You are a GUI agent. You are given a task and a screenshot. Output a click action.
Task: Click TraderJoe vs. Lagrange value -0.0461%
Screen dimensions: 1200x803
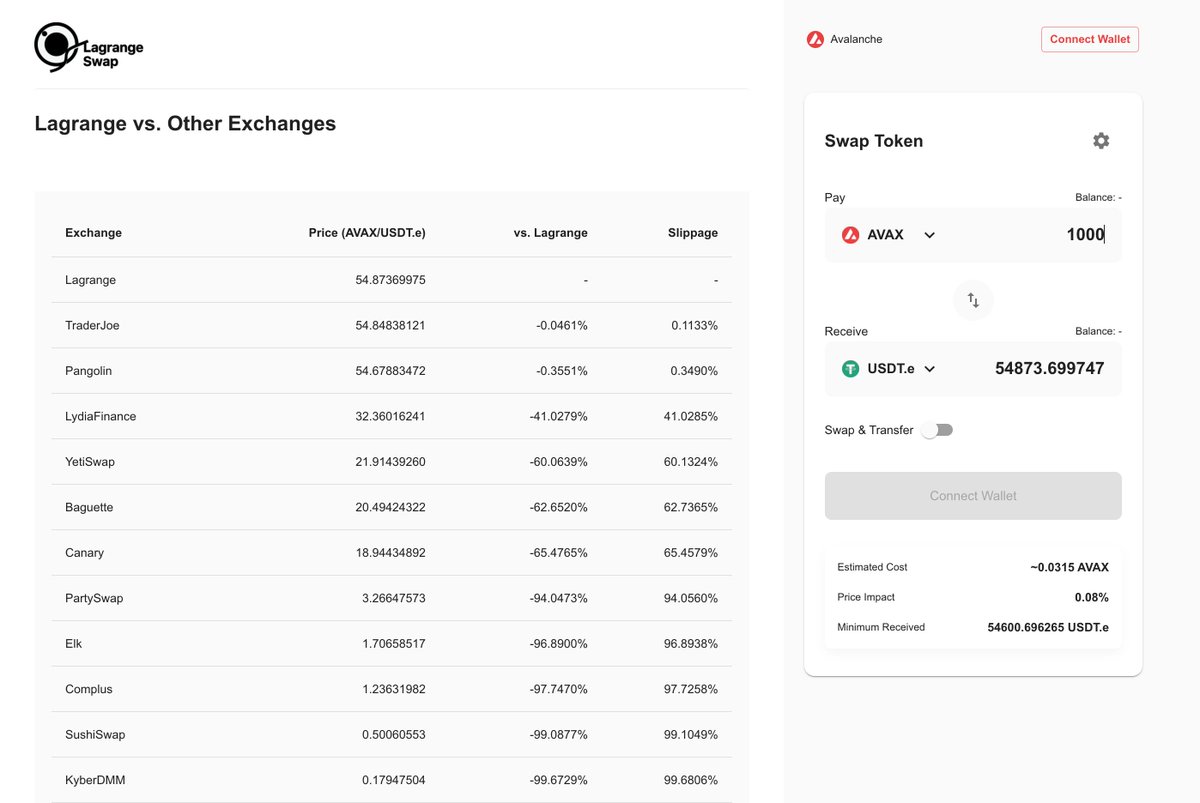coord(562,326)
